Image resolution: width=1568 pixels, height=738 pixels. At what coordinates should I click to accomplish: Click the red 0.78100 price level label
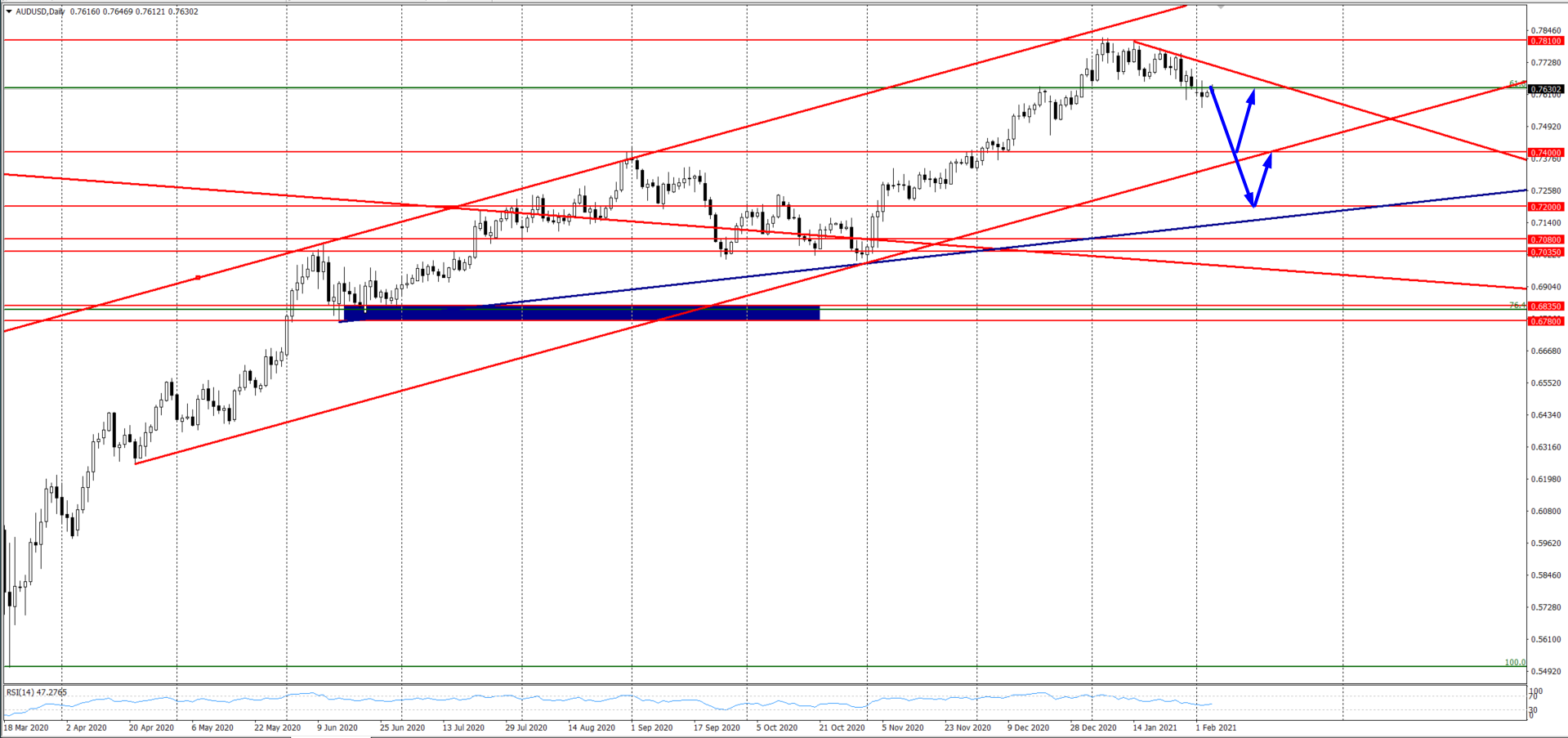pyautogui.click(x=1545, y=41)
